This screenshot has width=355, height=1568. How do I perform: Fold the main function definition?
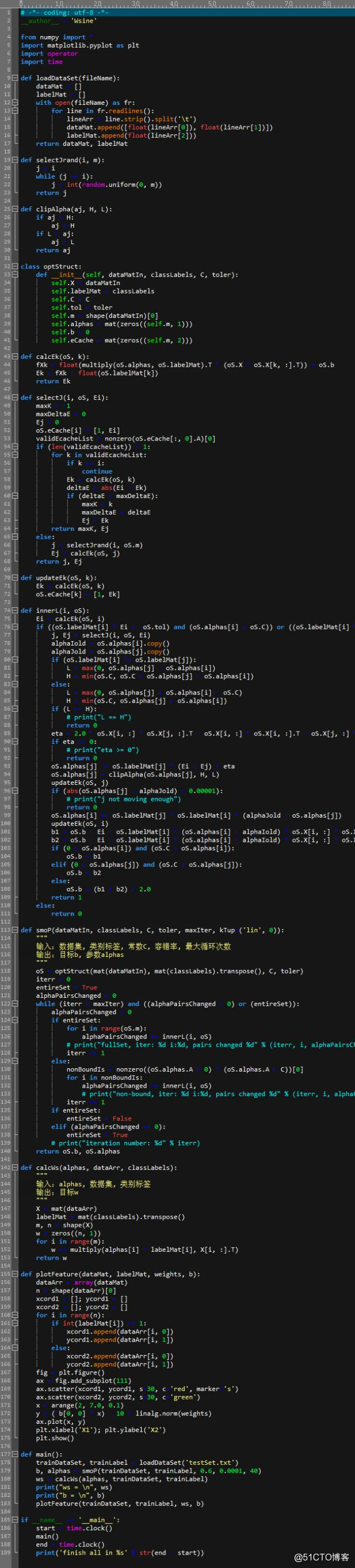click(15, 1454)
